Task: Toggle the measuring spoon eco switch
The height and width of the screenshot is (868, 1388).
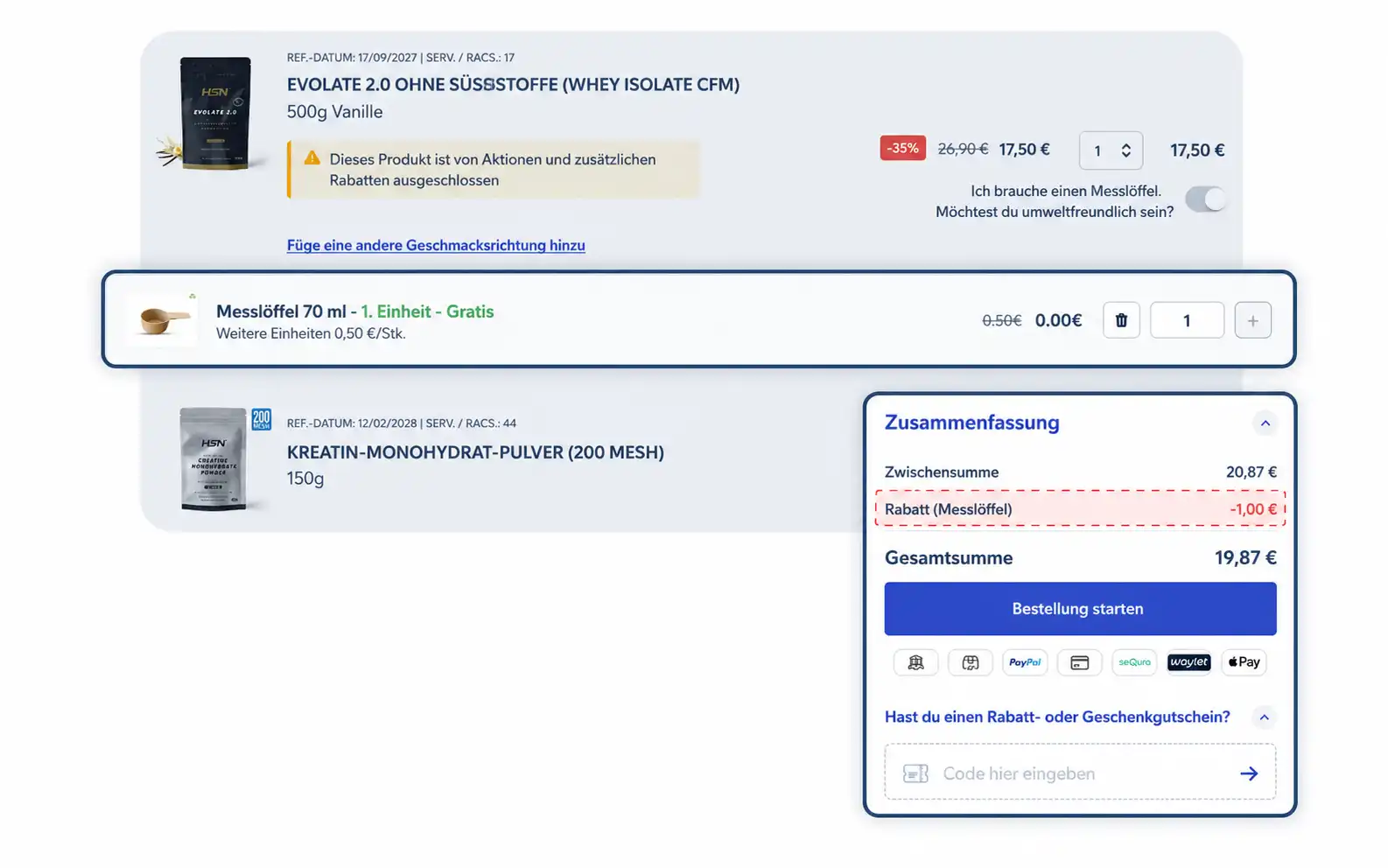Action: tap(1206, 199)
